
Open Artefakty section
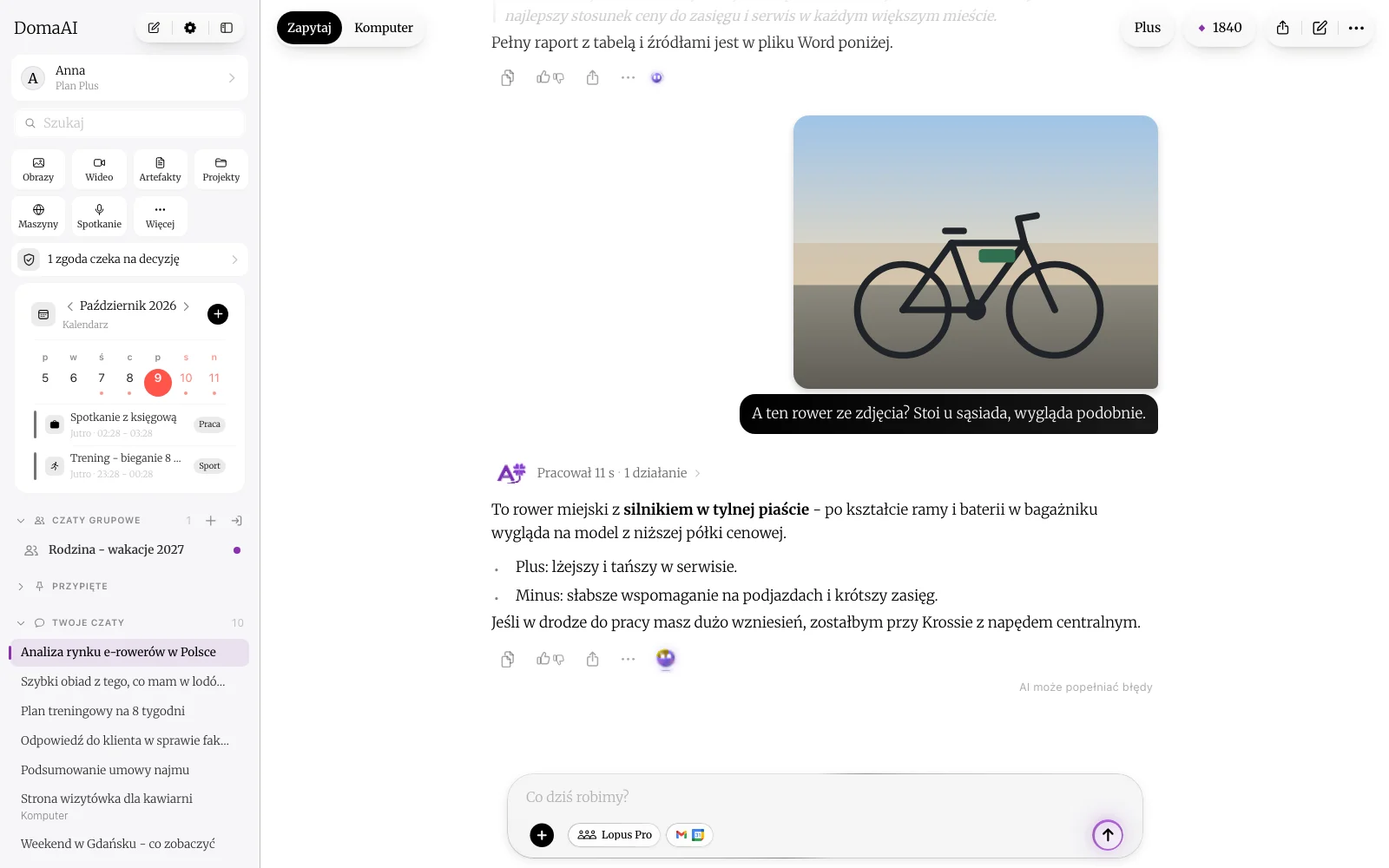click(x=160, y=169)
